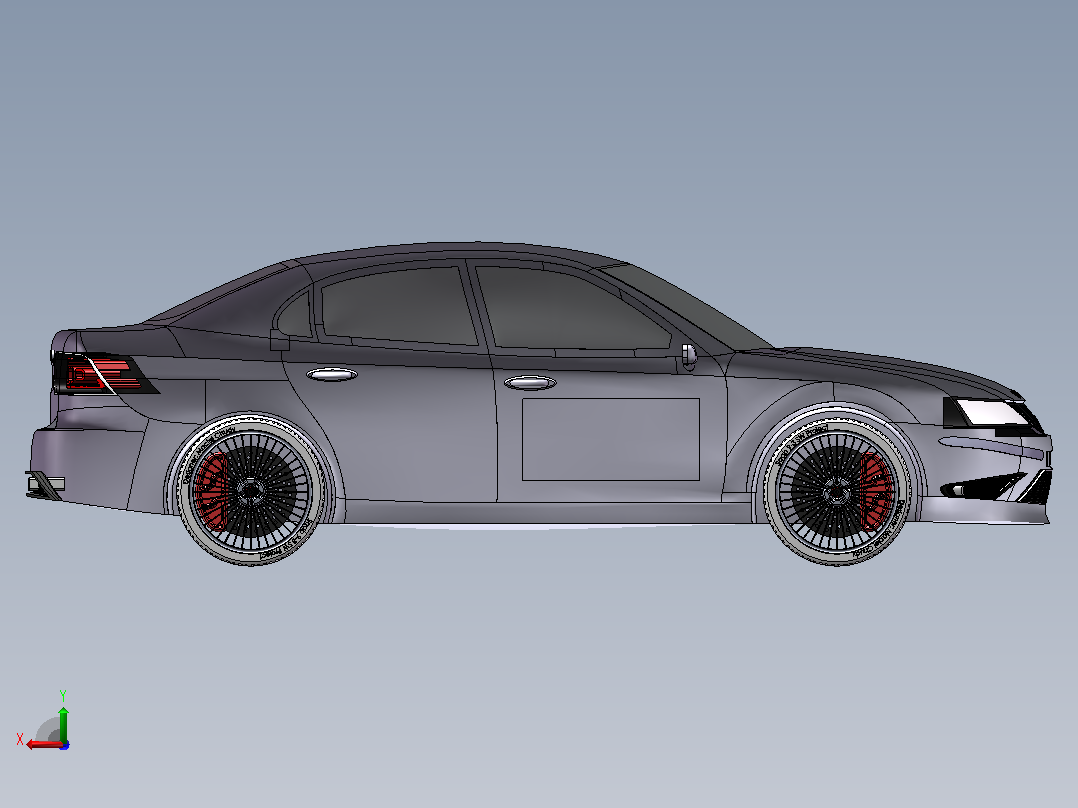Select the white headlight on the car
Viewport: 1078px width, 808px height.
pos(990,413)
